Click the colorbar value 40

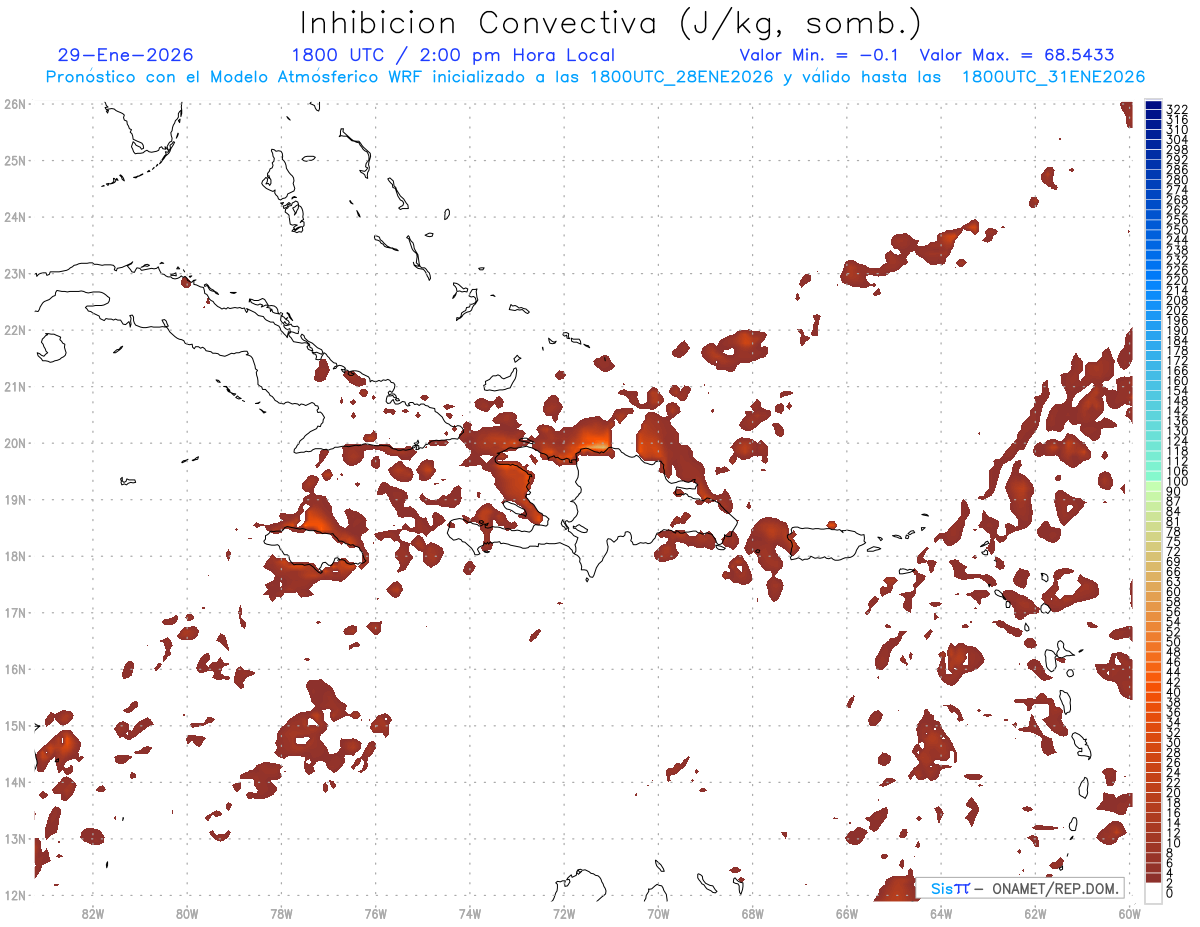[1173, 692]
